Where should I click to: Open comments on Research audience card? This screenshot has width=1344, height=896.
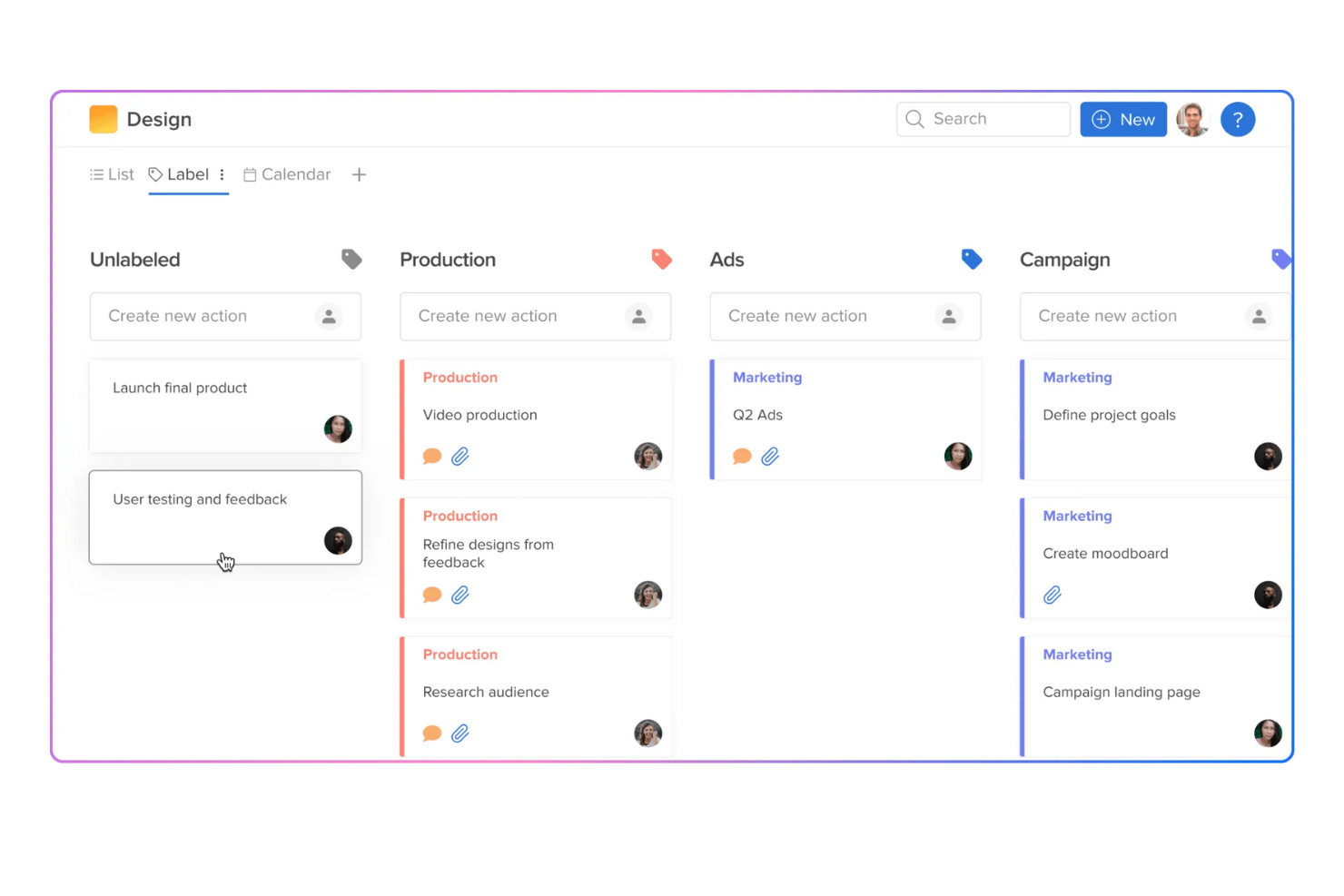(432, 734)
